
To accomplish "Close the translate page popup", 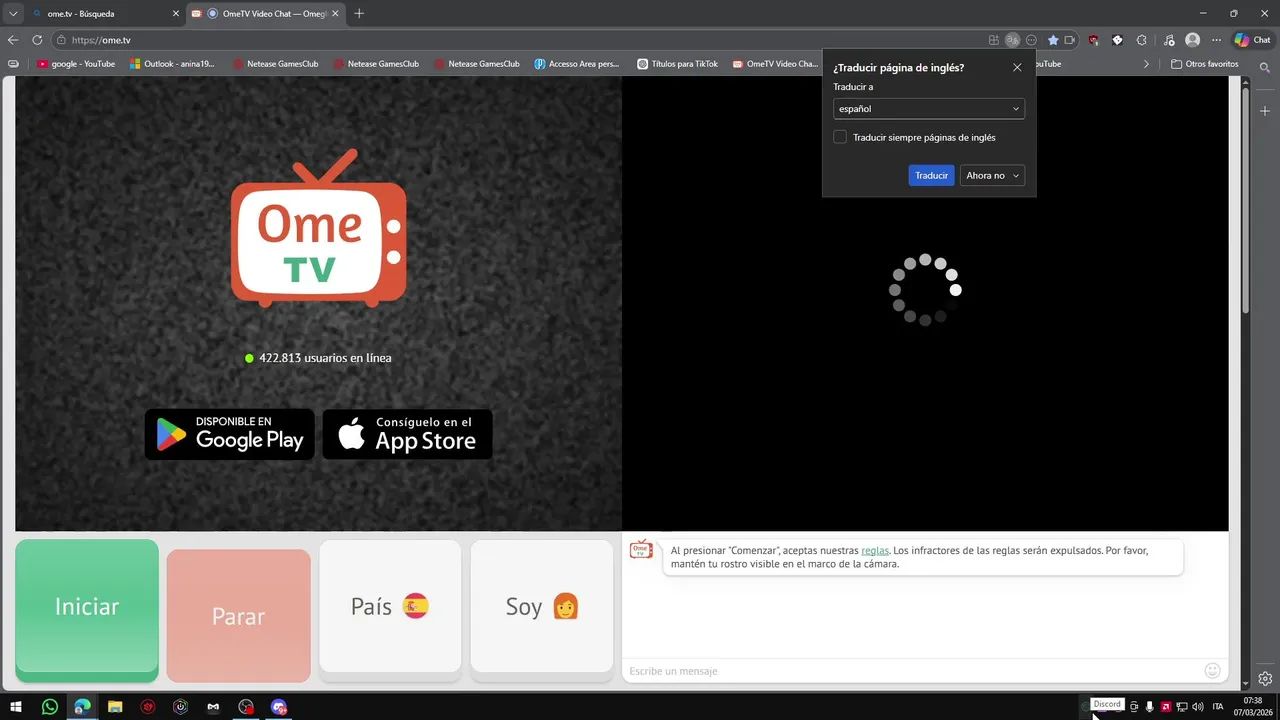I will 1017,67.
